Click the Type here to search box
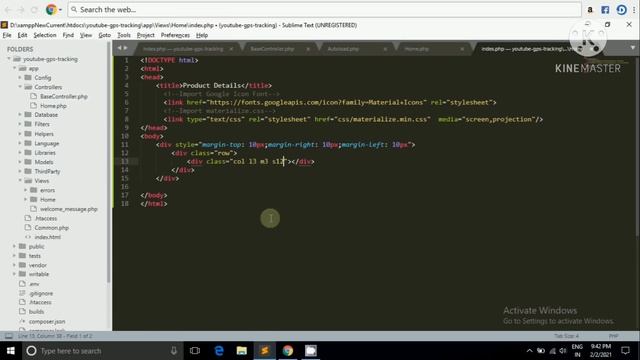640x360 pixels. (x=102, y=351)
